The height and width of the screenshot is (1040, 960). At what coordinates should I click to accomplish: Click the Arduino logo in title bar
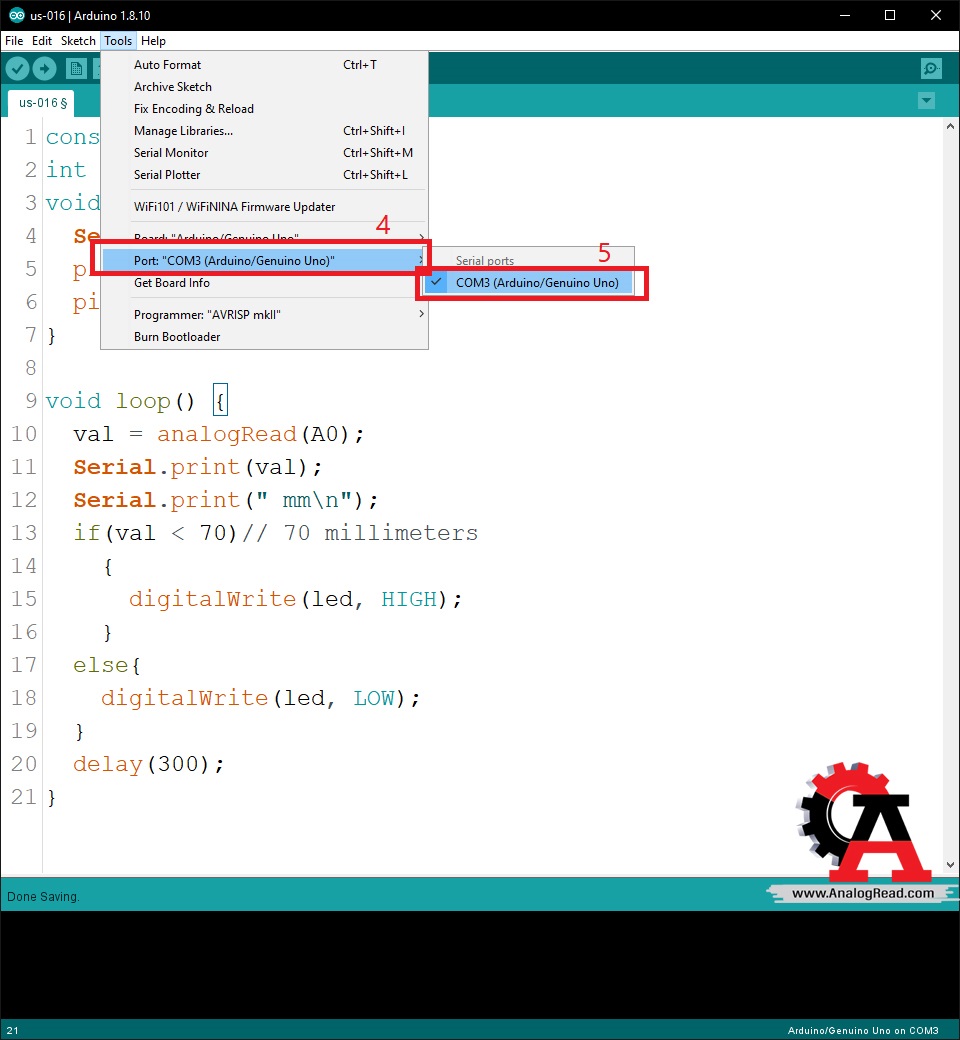pyautogui.click(x=16, y=15)
